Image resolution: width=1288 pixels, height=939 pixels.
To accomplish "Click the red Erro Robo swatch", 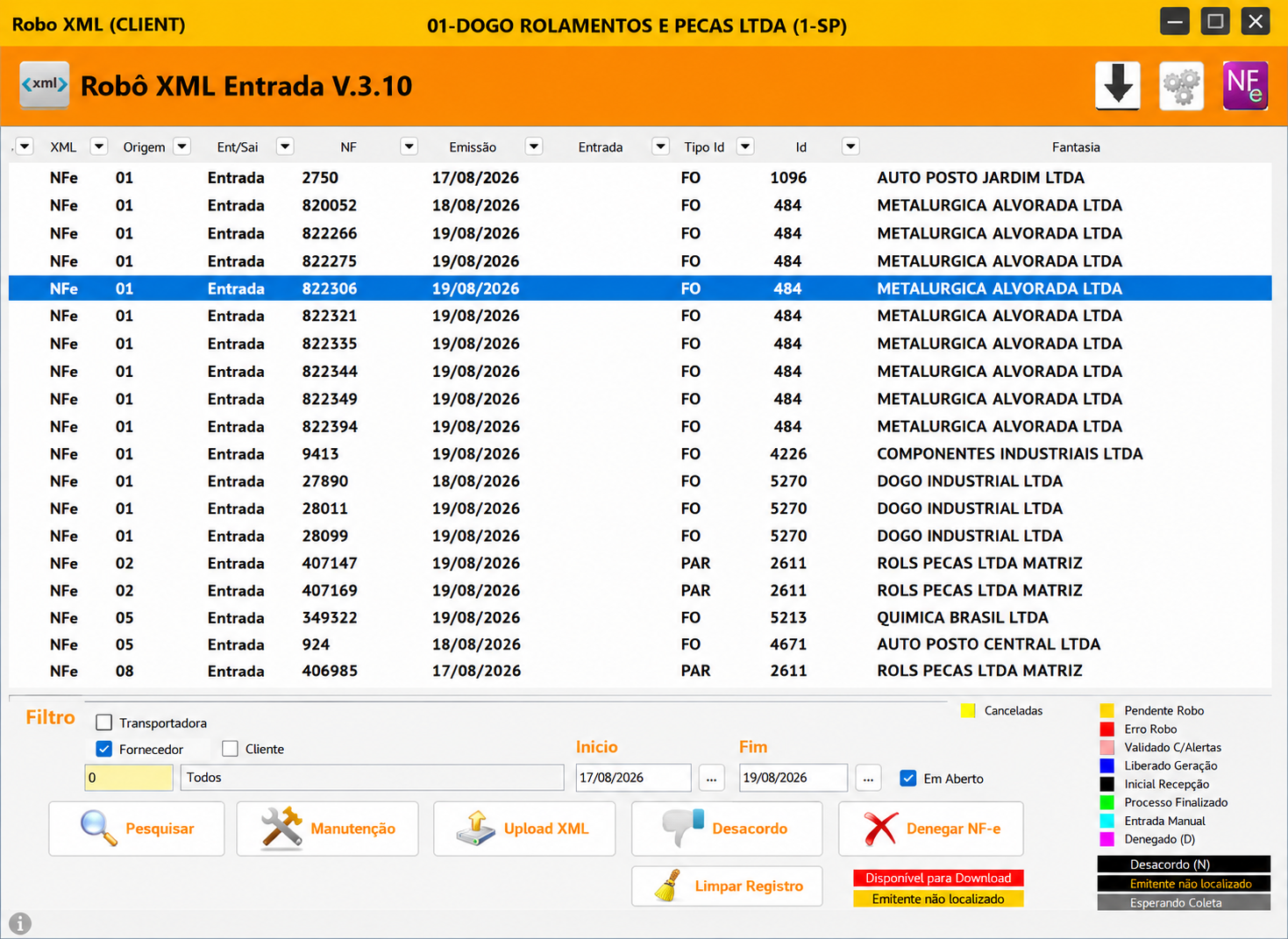I will pos(1107,729).
